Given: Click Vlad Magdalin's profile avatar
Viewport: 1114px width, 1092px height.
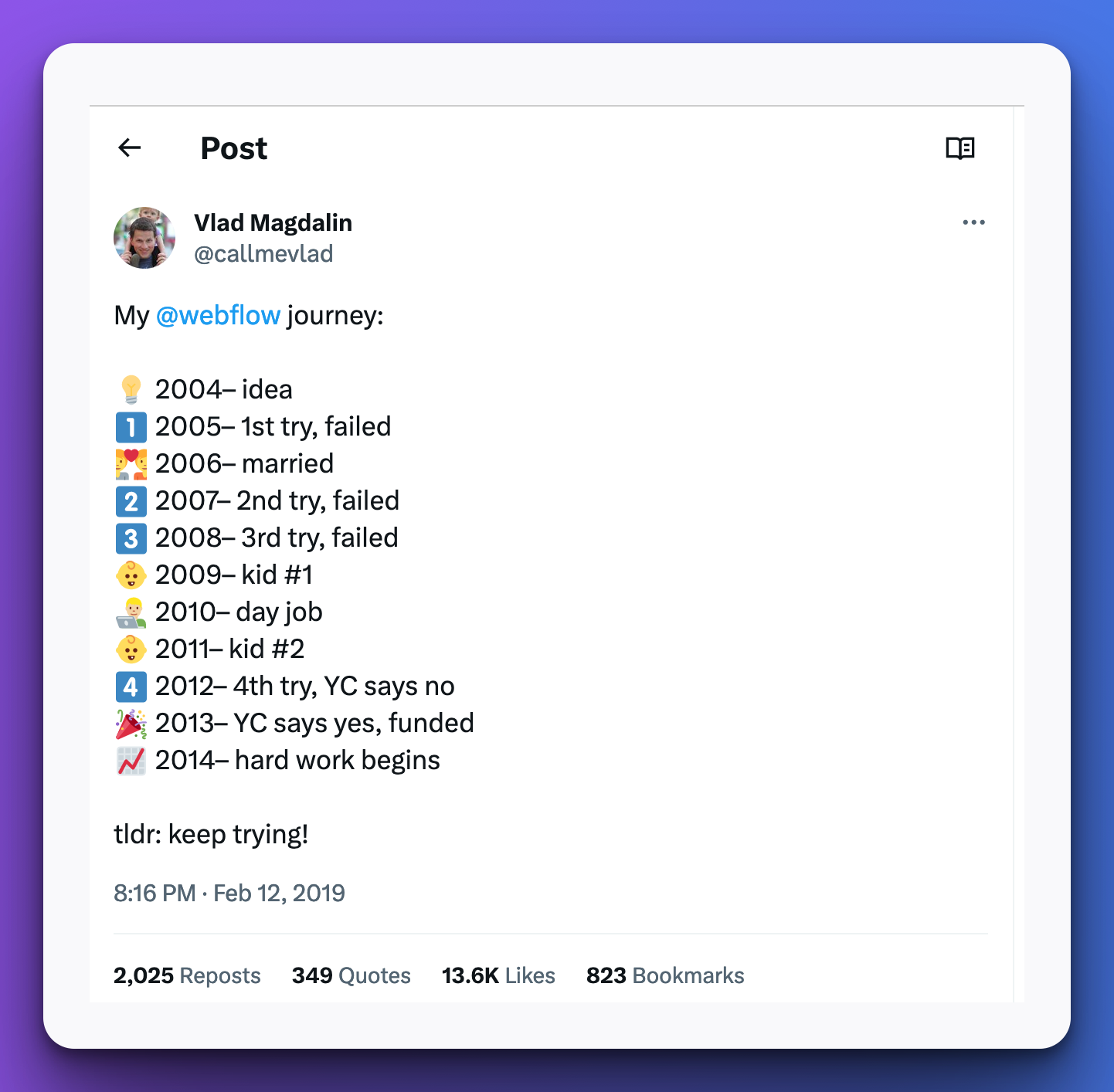Looking at the screenshot, I should click(144, 238).
